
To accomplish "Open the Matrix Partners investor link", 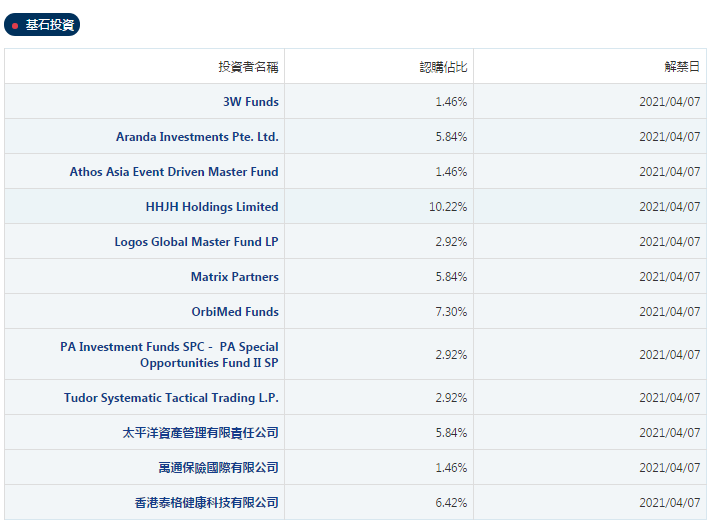I will 235,276.
